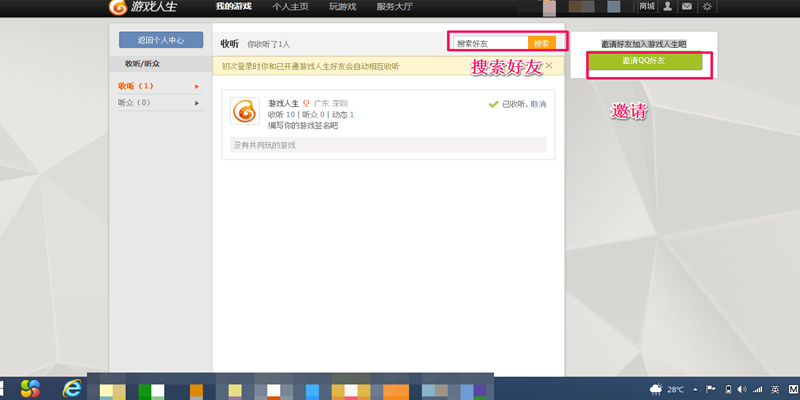Click the gender icon next to 游戏人生

[306, 104]
